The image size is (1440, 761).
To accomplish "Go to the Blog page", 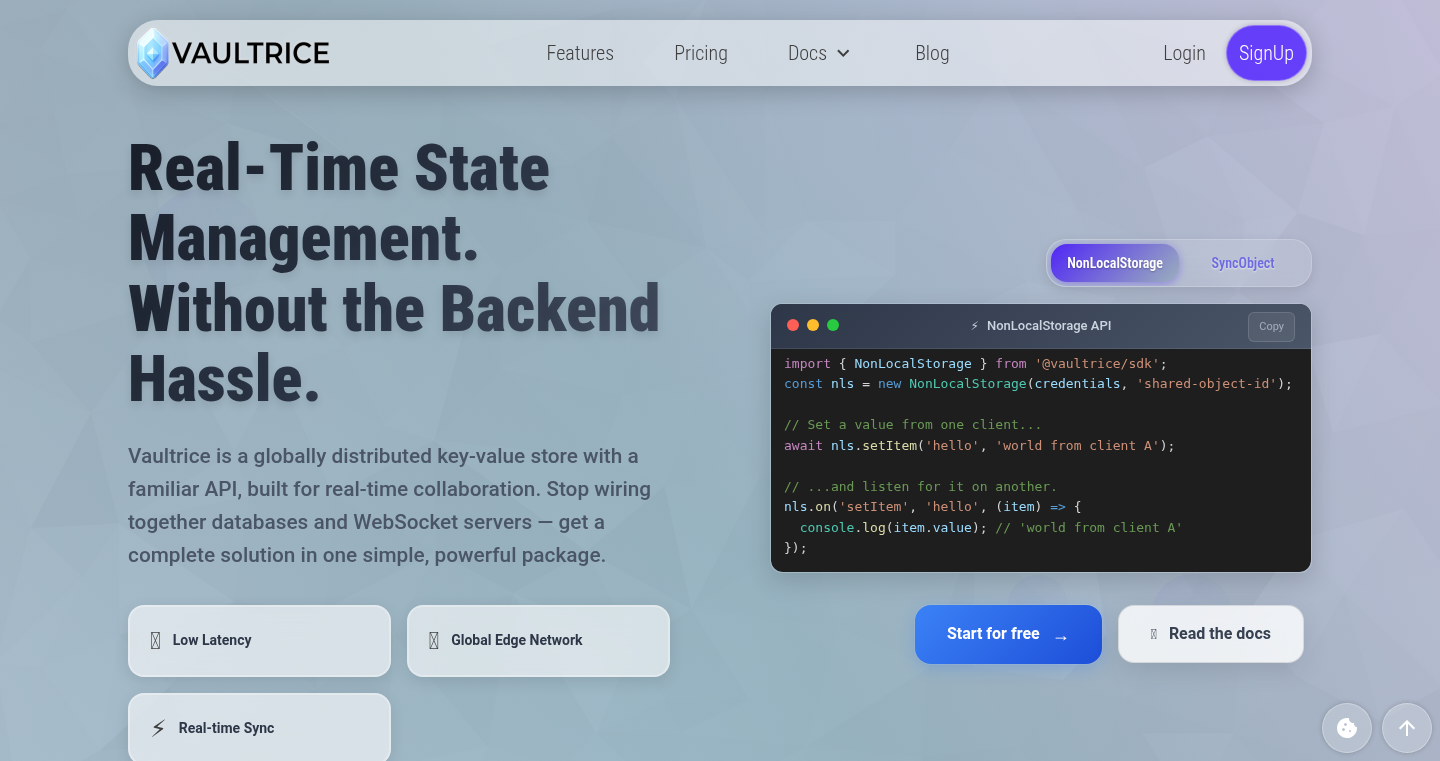I will click(932, 53).
